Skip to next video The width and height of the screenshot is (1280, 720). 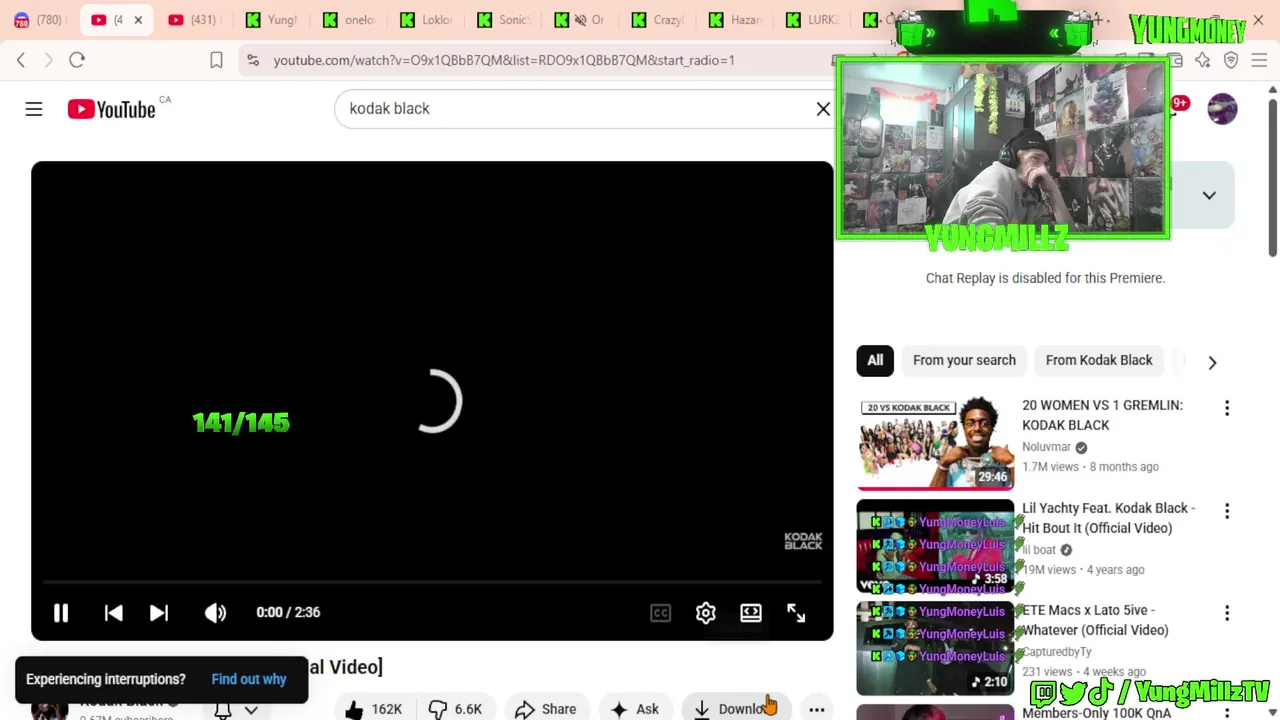tap(159, 612)
